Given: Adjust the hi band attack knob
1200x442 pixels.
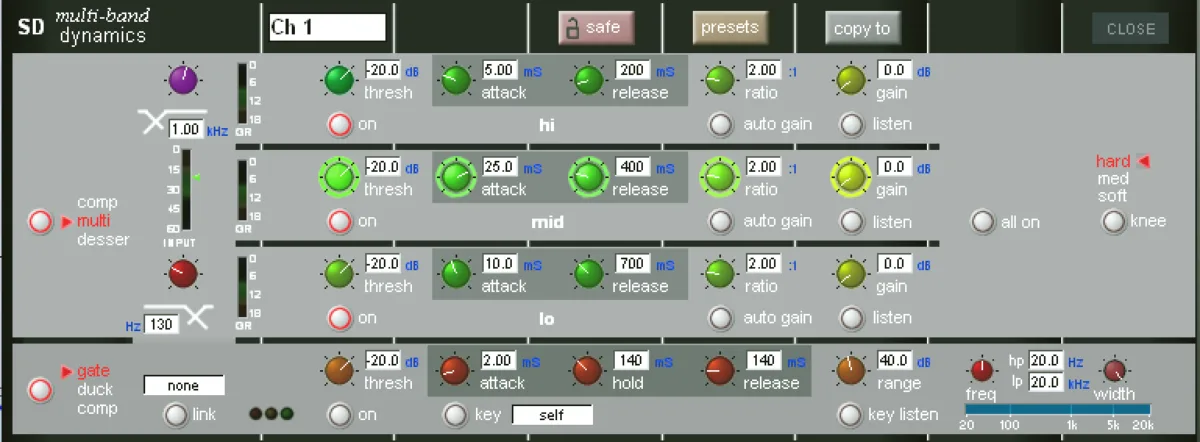Looking at the screenshot, I should click(457, 80).
